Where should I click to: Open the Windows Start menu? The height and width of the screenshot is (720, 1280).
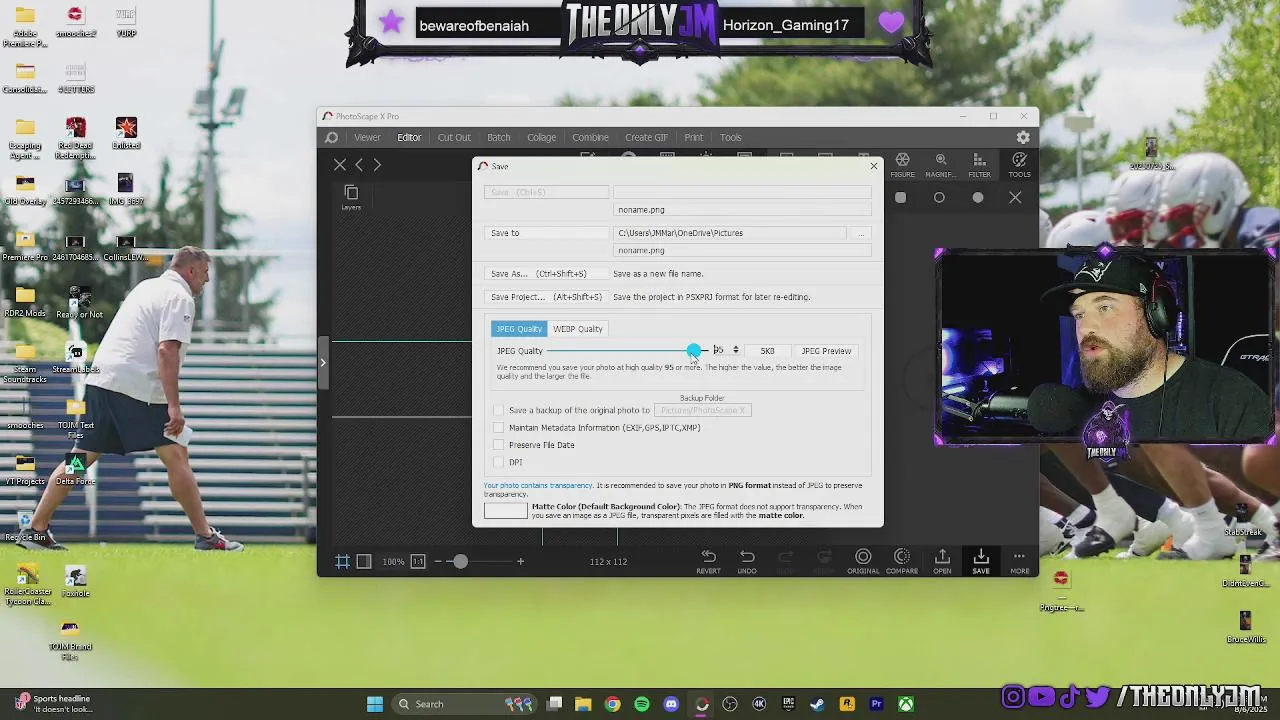point(375,704)
